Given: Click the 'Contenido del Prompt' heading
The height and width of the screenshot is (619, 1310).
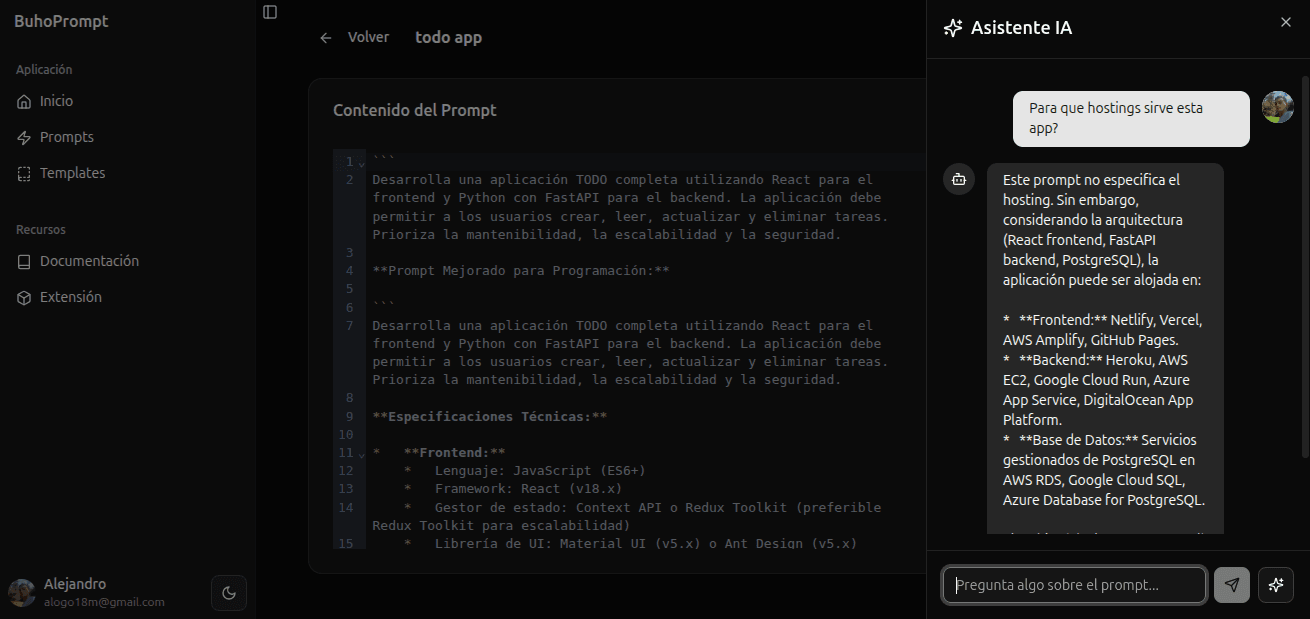Looking at the screenshot, I should (x=415, y=110).
